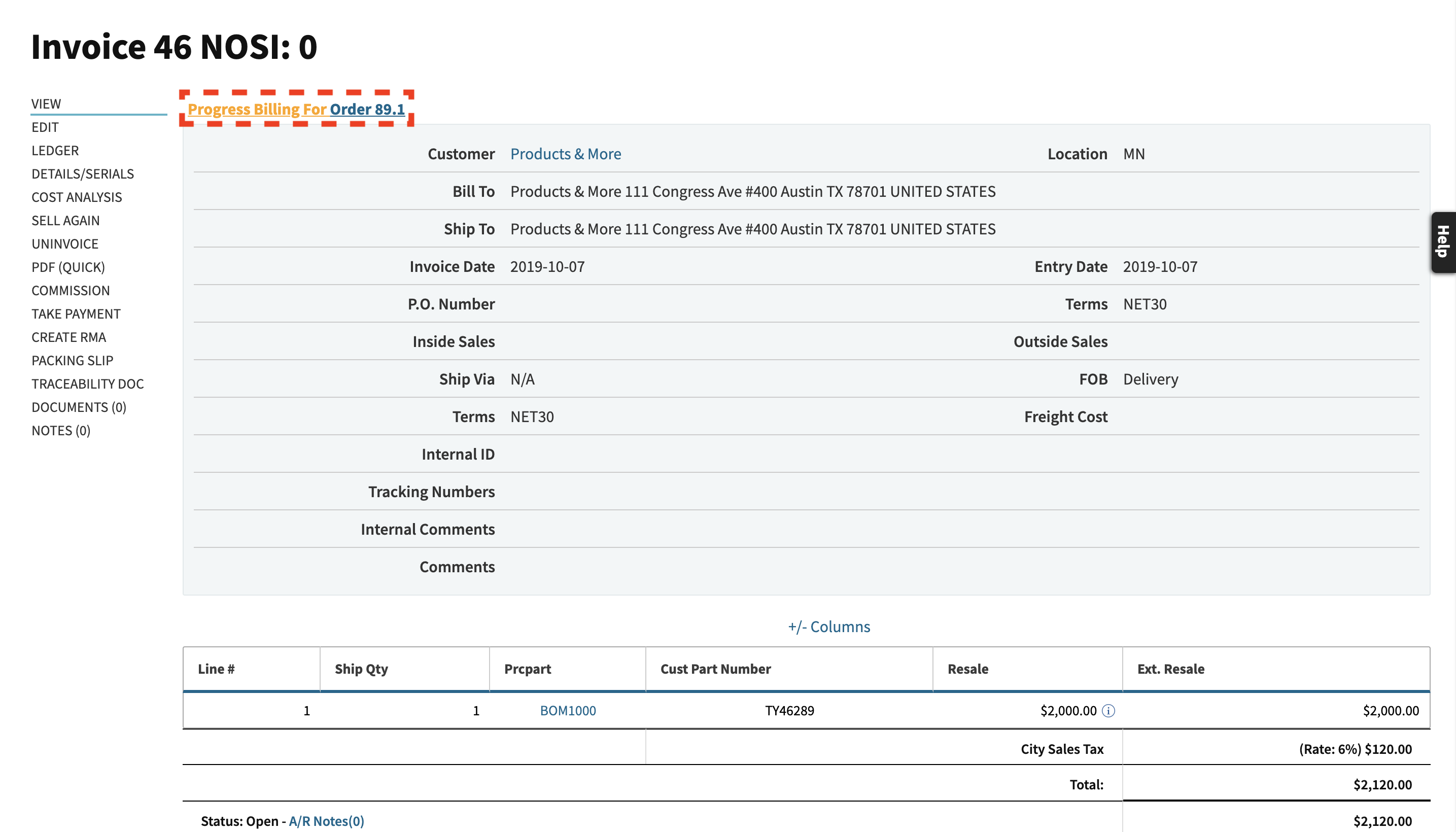Select COMMISSION sidebar item
1456x832 pixels.
coord(70,289)
